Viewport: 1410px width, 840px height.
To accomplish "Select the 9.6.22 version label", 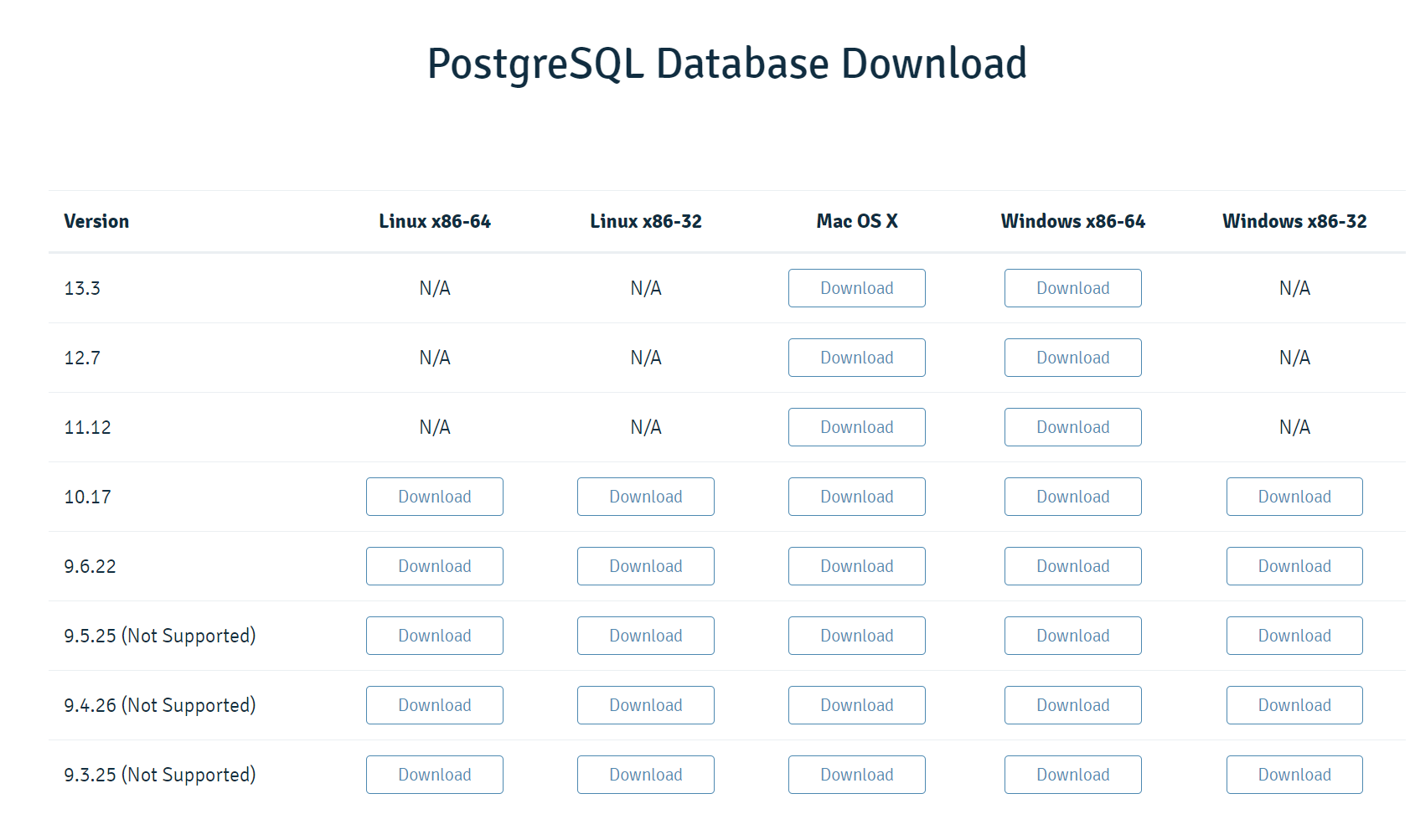I will (x=90, y=566).
